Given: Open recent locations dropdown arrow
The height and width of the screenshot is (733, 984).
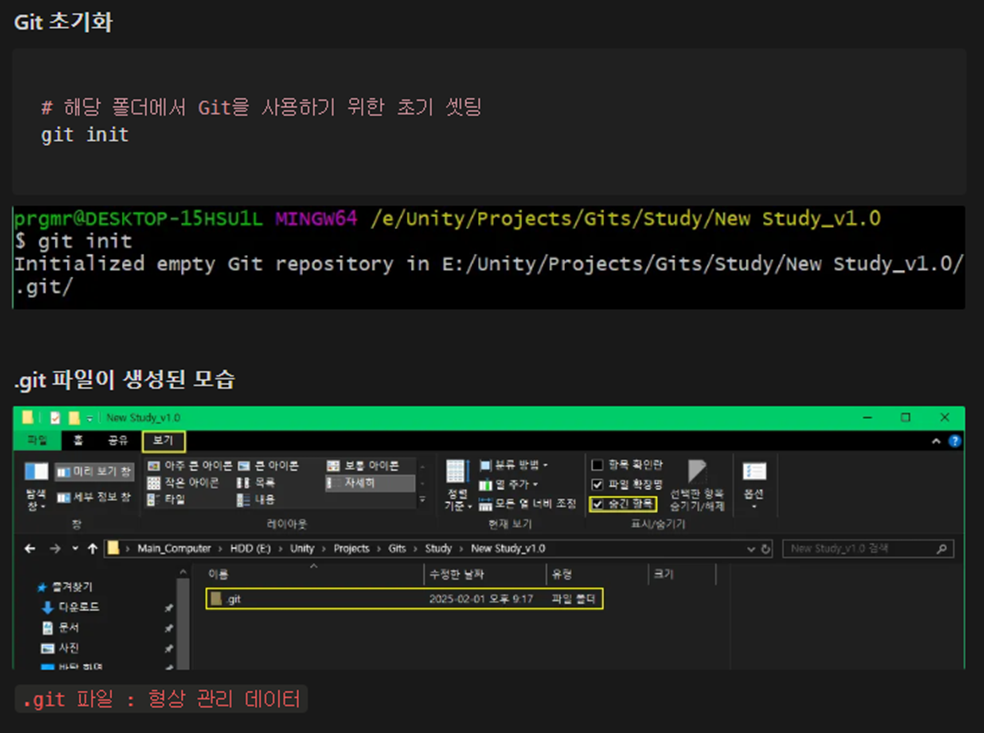Looking at the screenshot, I should [x=75, y=548].
